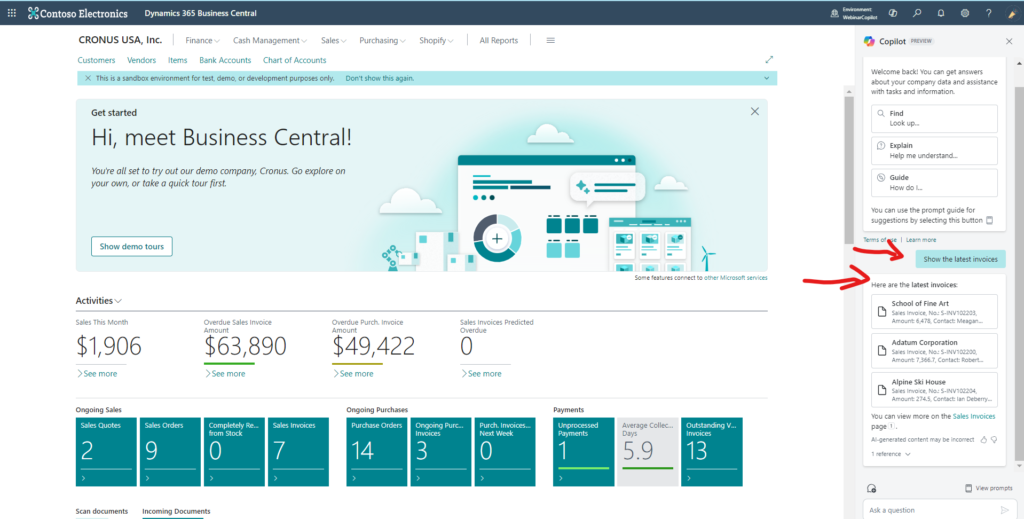The image size is (1024, 519).
Task: Open the search magnifier in header
Action: pyautogui.click(x=917, y=13)
